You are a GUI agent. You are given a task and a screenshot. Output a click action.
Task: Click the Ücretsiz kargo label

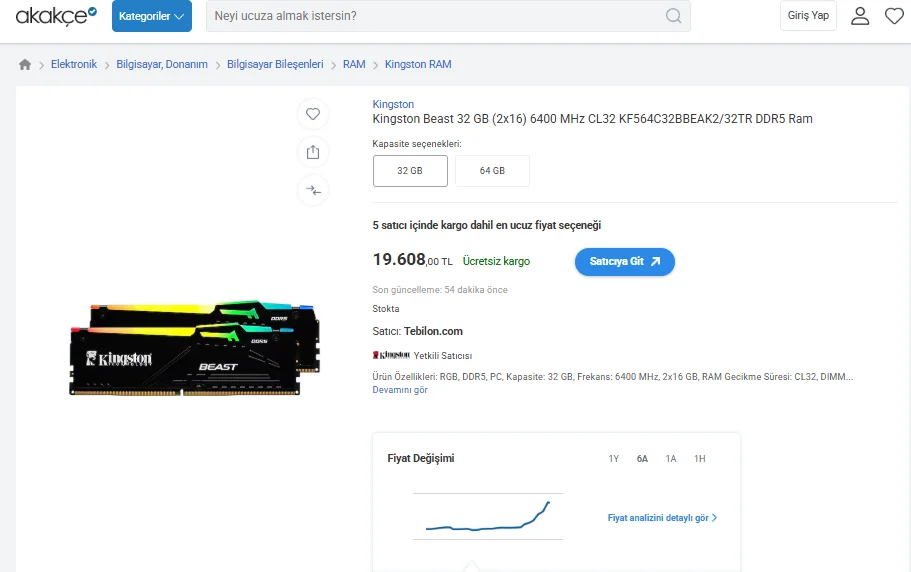click(496, 261)
